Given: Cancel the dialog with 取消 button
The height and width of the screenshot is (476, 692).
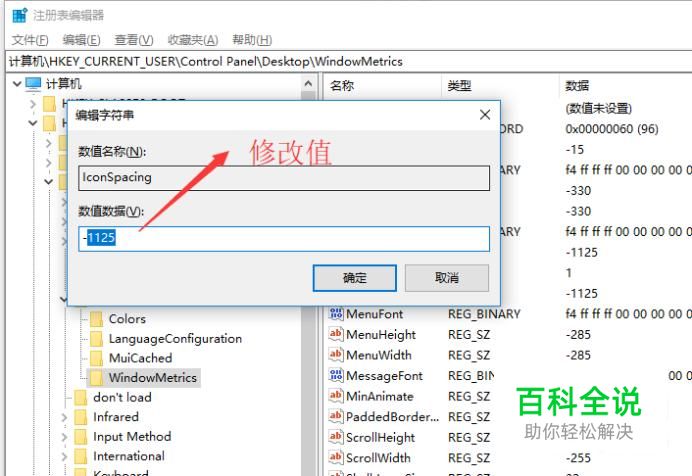Looking at the screenshot, I should pyautogui.click(x=447, y=278).
